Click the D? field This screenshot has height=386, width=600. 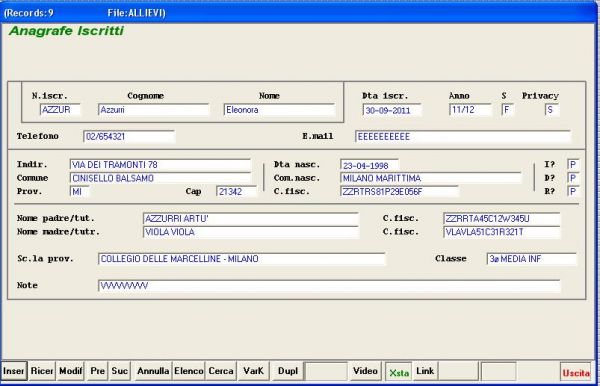[573, 178]
